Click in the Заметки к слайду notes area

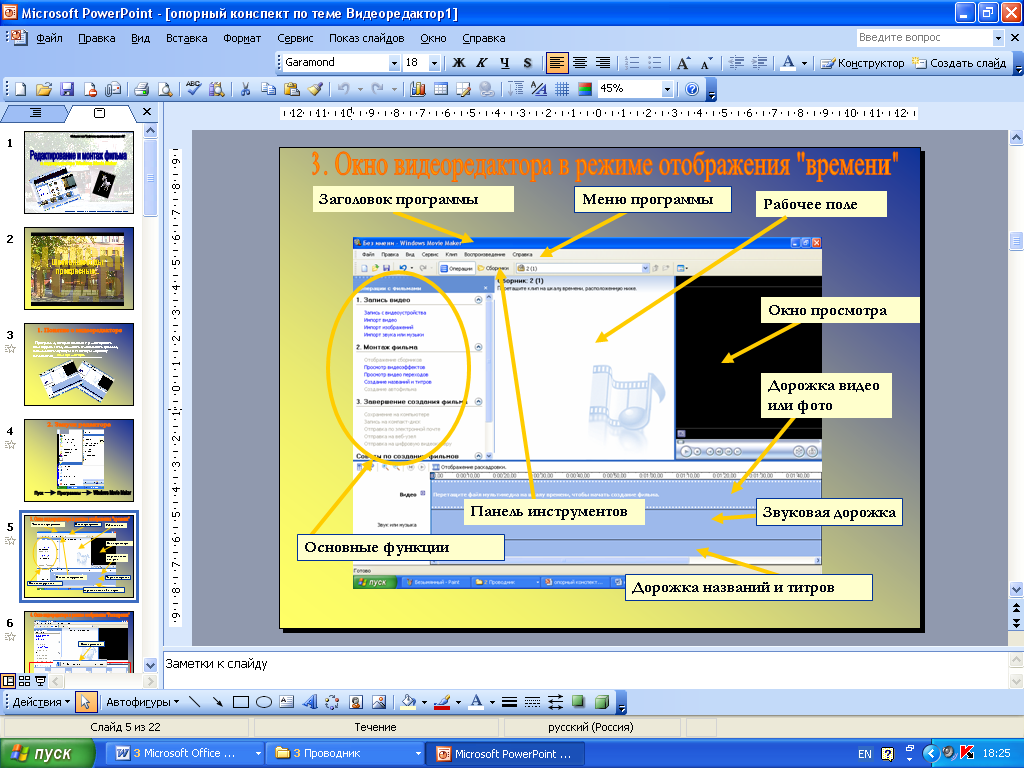coord(584,669)
